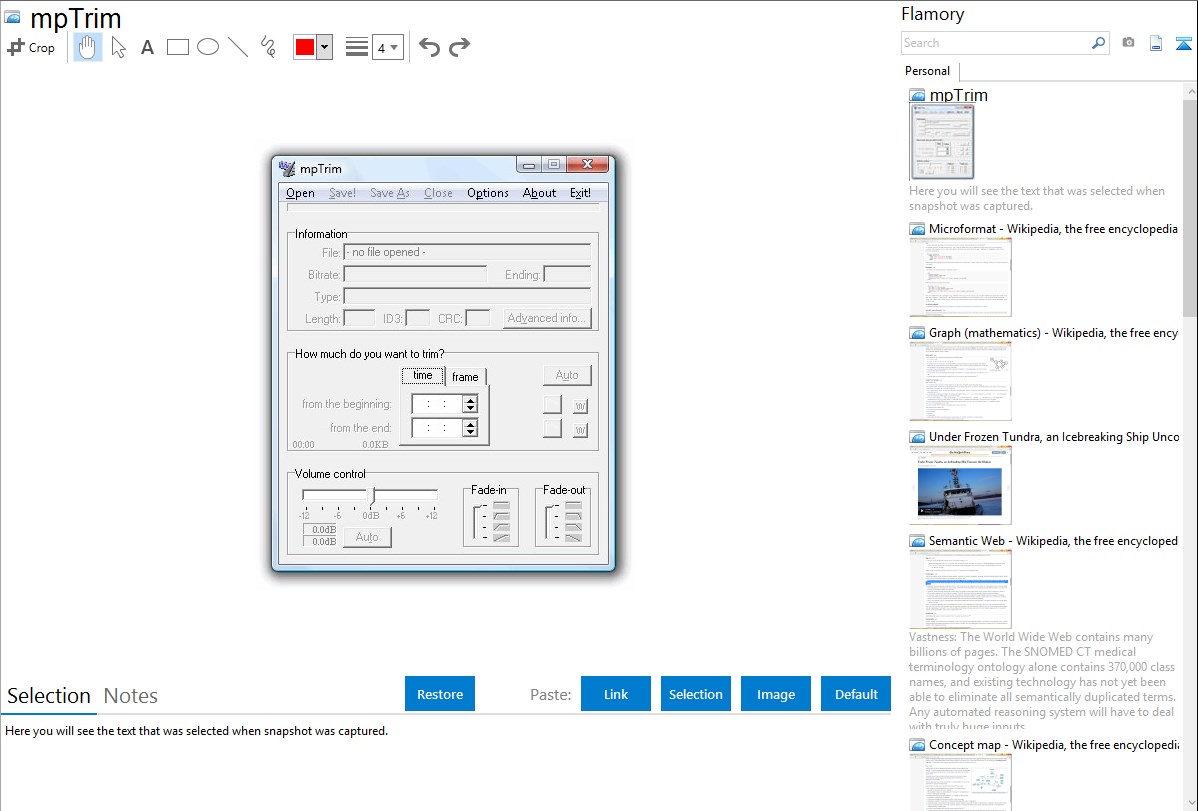The image size is (1198, 811).
Task: Click the Paste Link button
Action: click(616, 694)
